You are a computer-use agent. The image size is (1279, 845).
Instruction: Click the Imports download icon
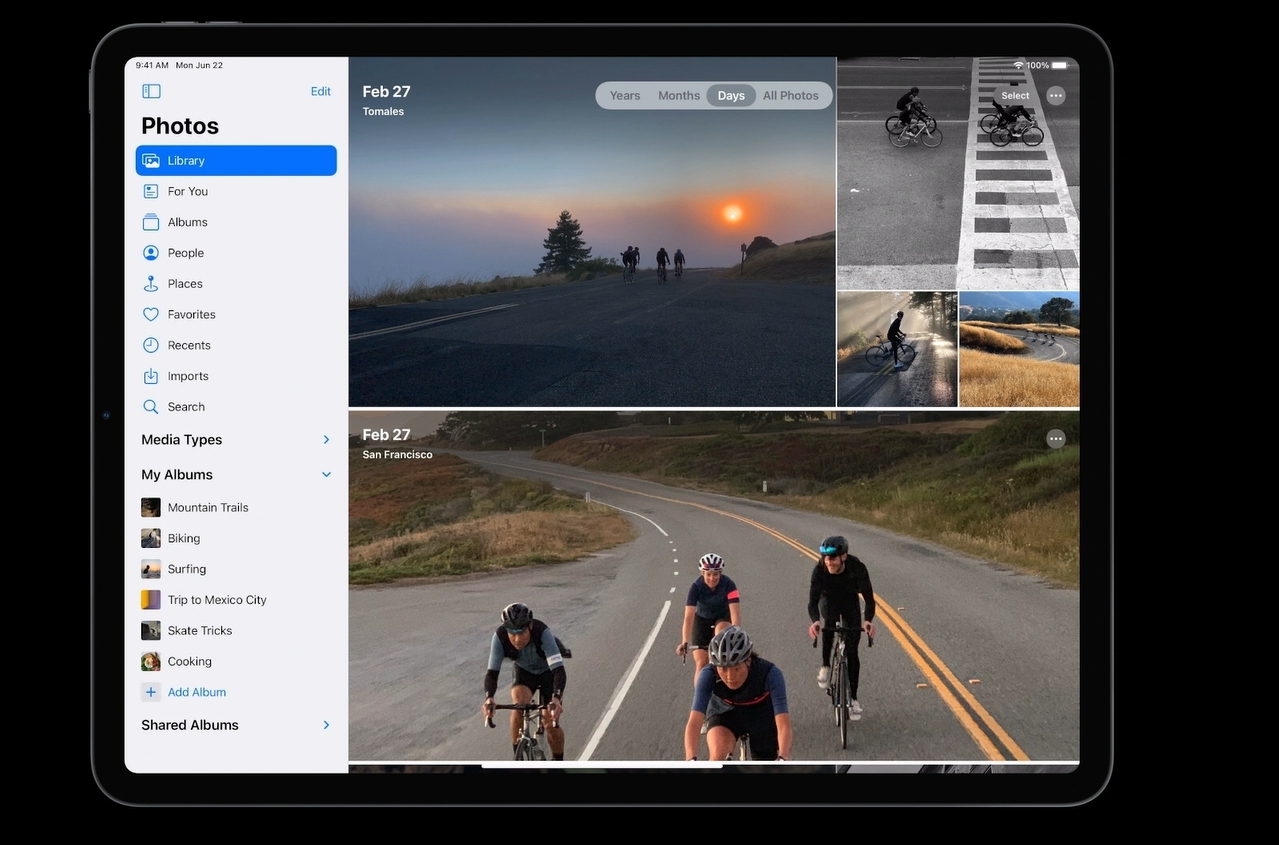151,376
